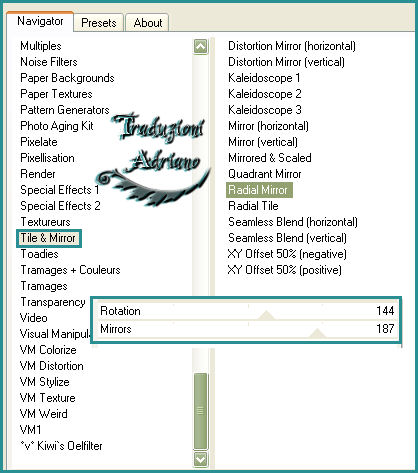Select the Special Effects 1 category

tap(60, 190)
